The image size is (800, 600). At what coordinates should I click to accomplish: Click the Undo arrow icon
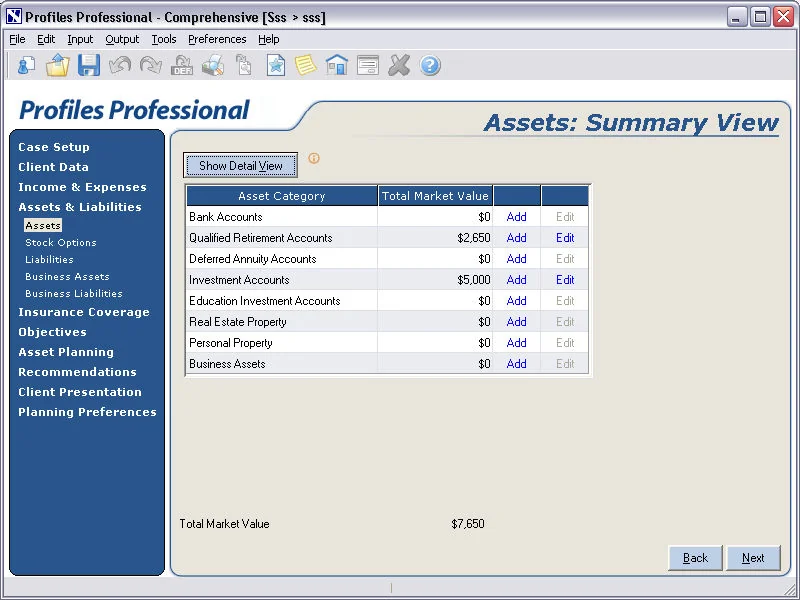[x=120, y=65]
